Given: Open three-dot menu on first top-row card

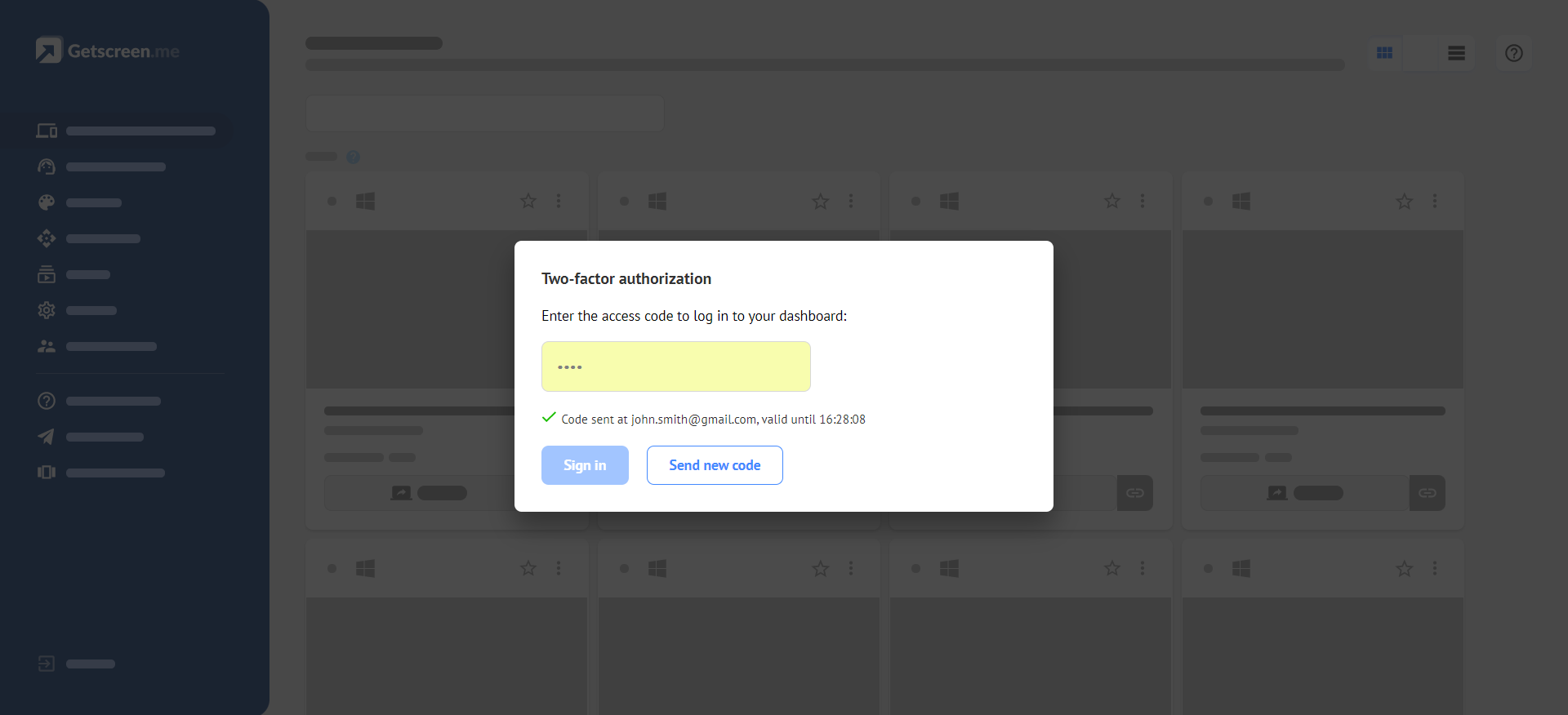Looking at the screenshot, I should click(559, 201).
